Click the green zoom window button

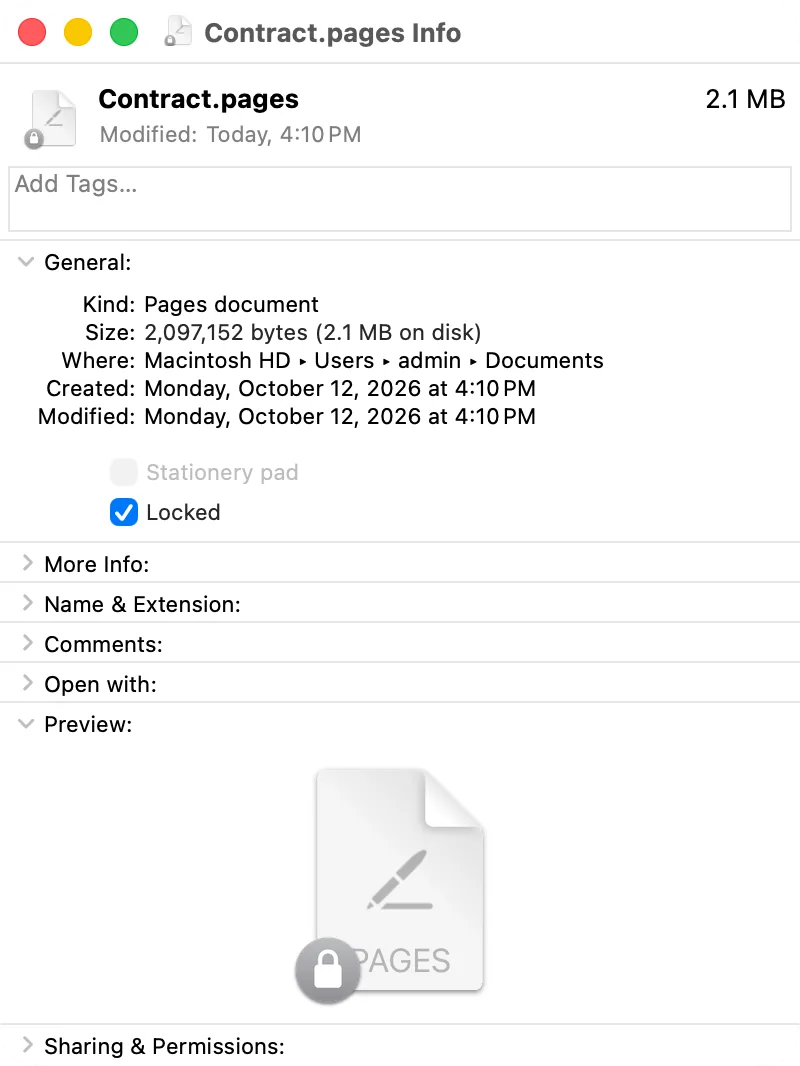124,32
